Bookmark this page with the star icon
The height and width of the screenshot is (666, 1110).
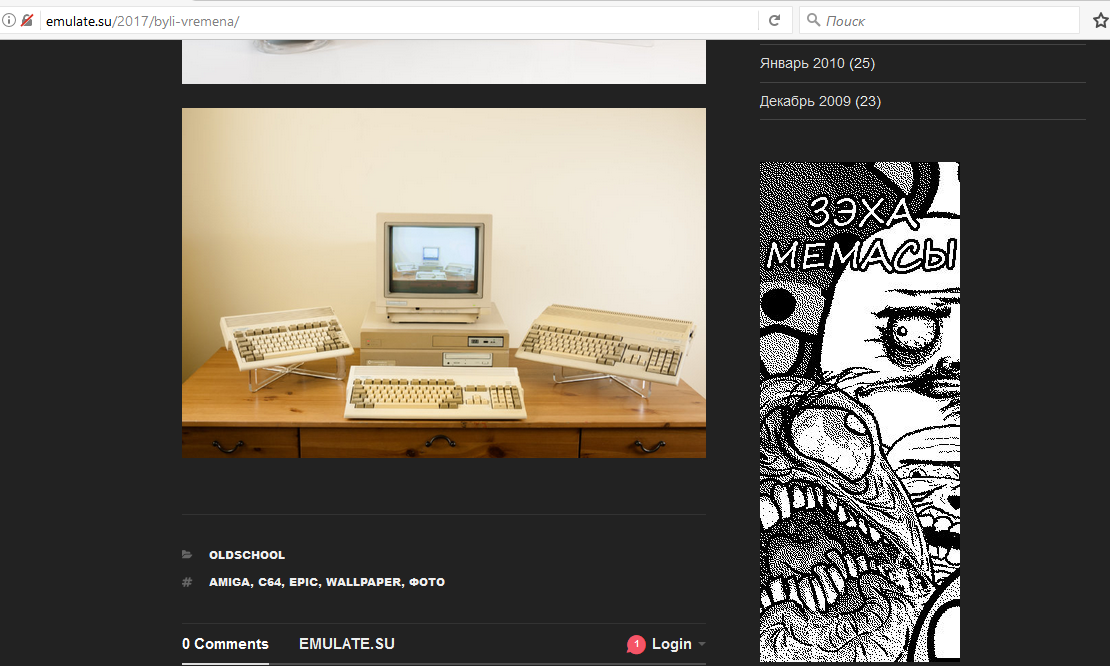1100,21
